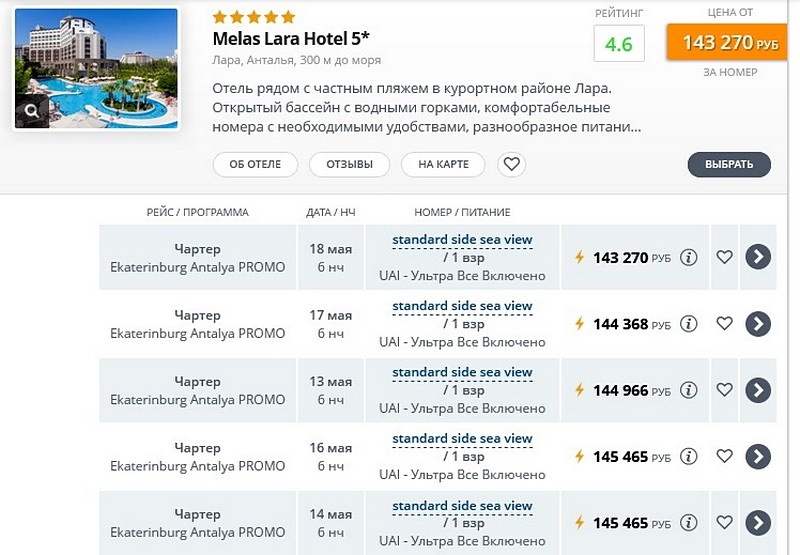Click the НА КАРТЕ button
Screen dimensions: 800x555
[443, 164]
